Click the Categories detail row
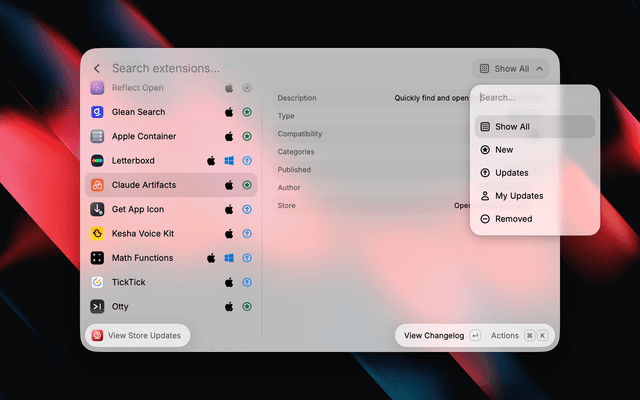The image size is (640, 400). click(371, 152)
